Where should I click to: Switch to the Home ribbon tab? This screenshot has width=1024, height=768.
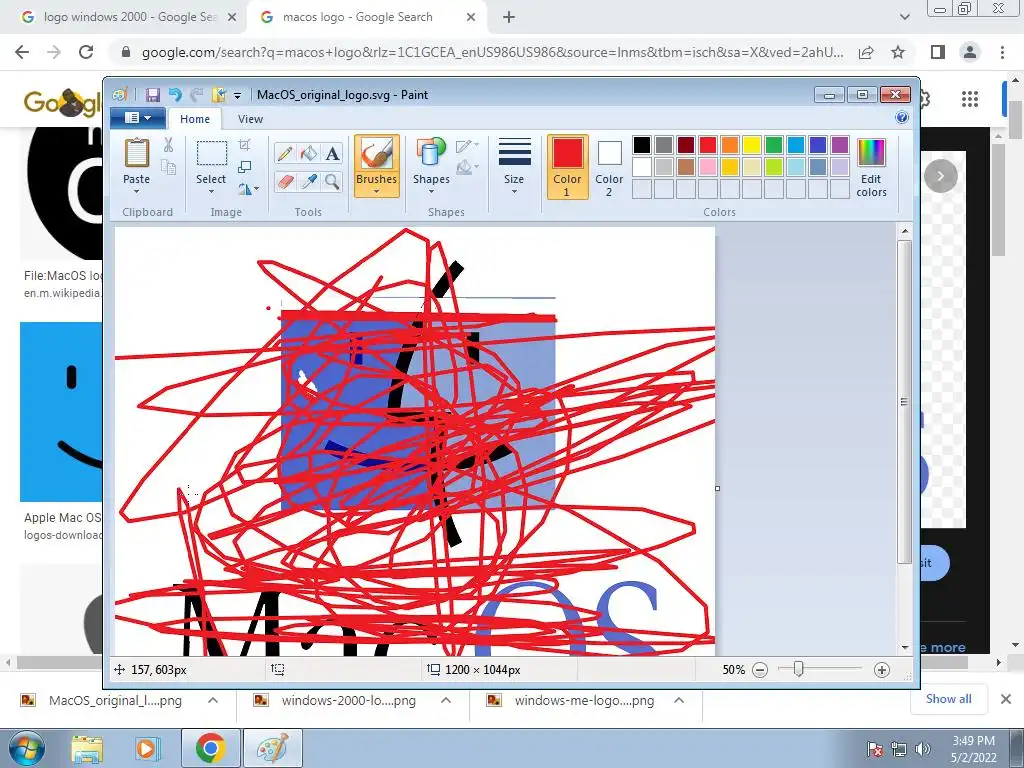coord(195,119)
